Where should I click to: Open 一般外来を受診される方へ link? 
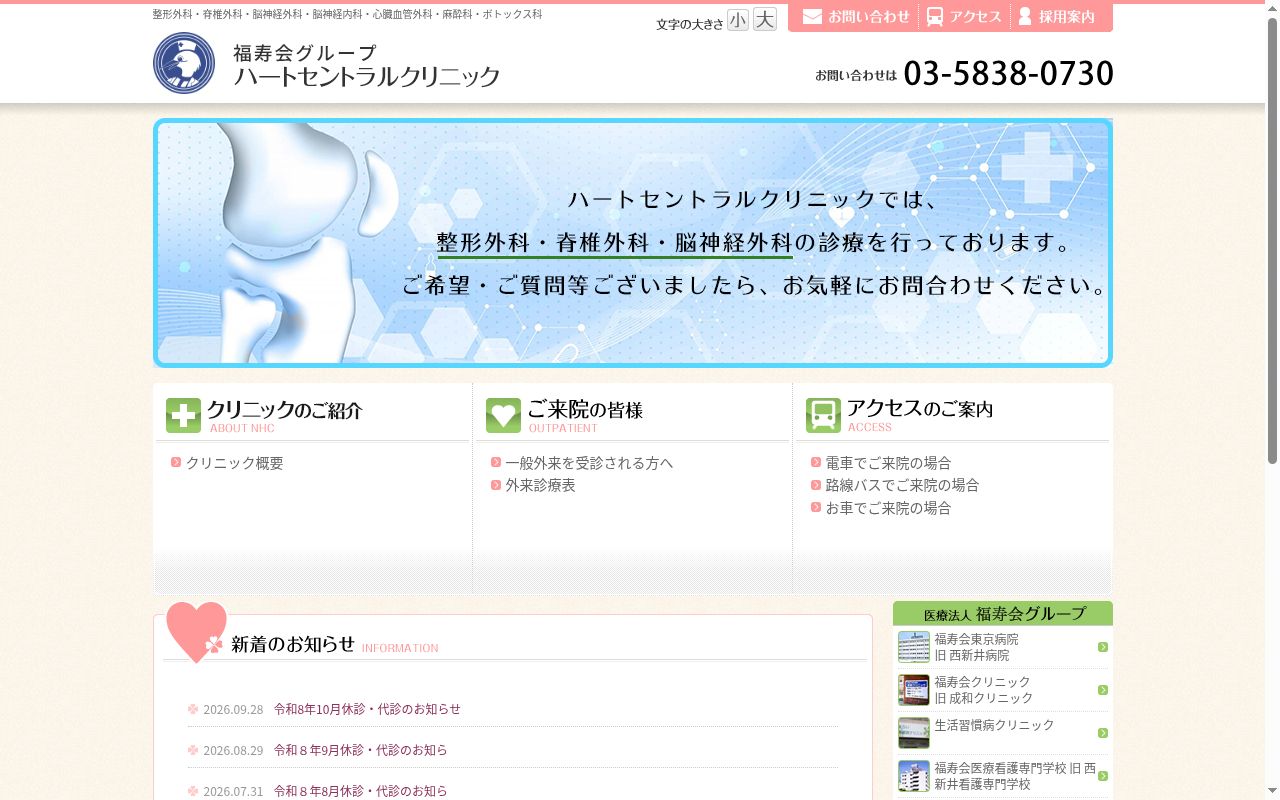(x=589, y=463)
